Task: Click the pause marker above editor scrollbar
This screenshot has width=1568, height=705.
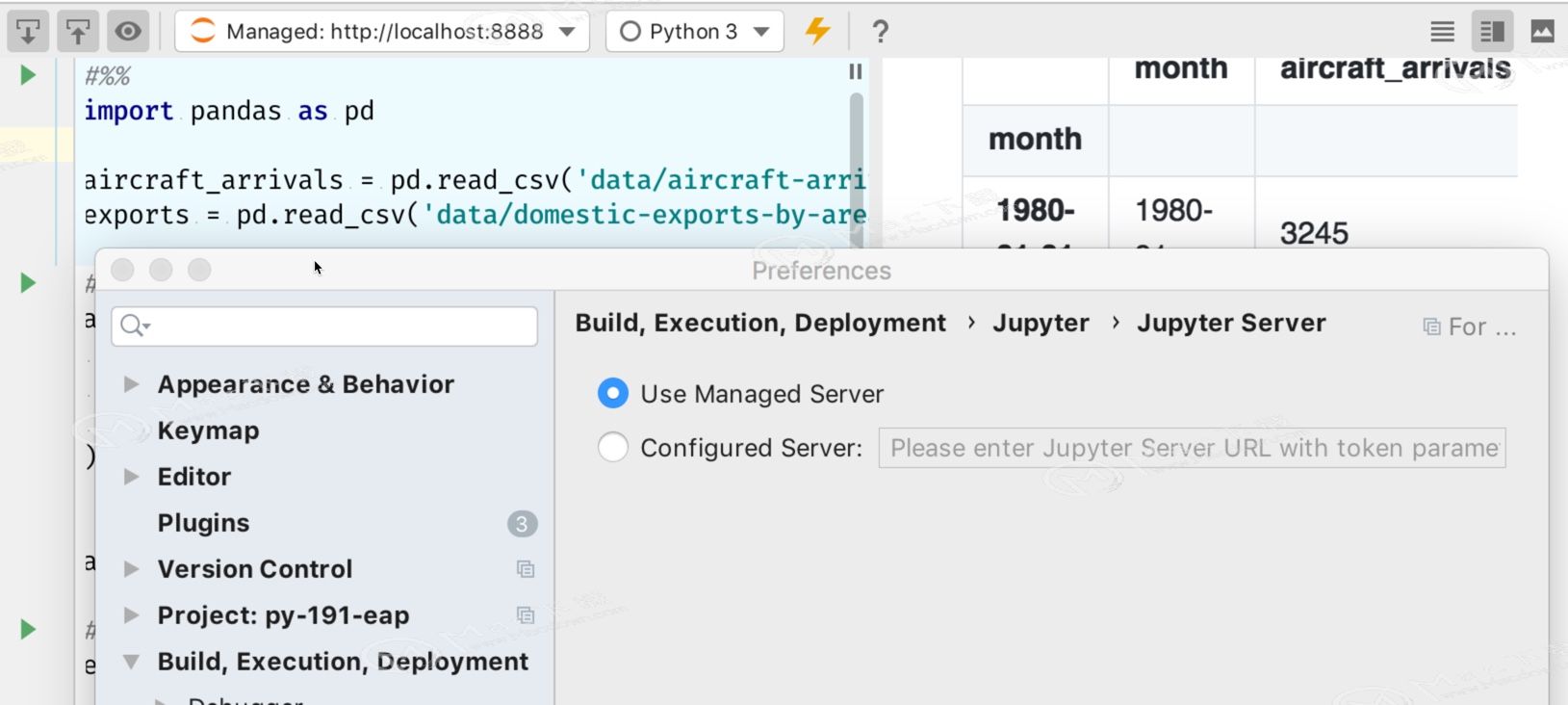Action: (855, 72)
